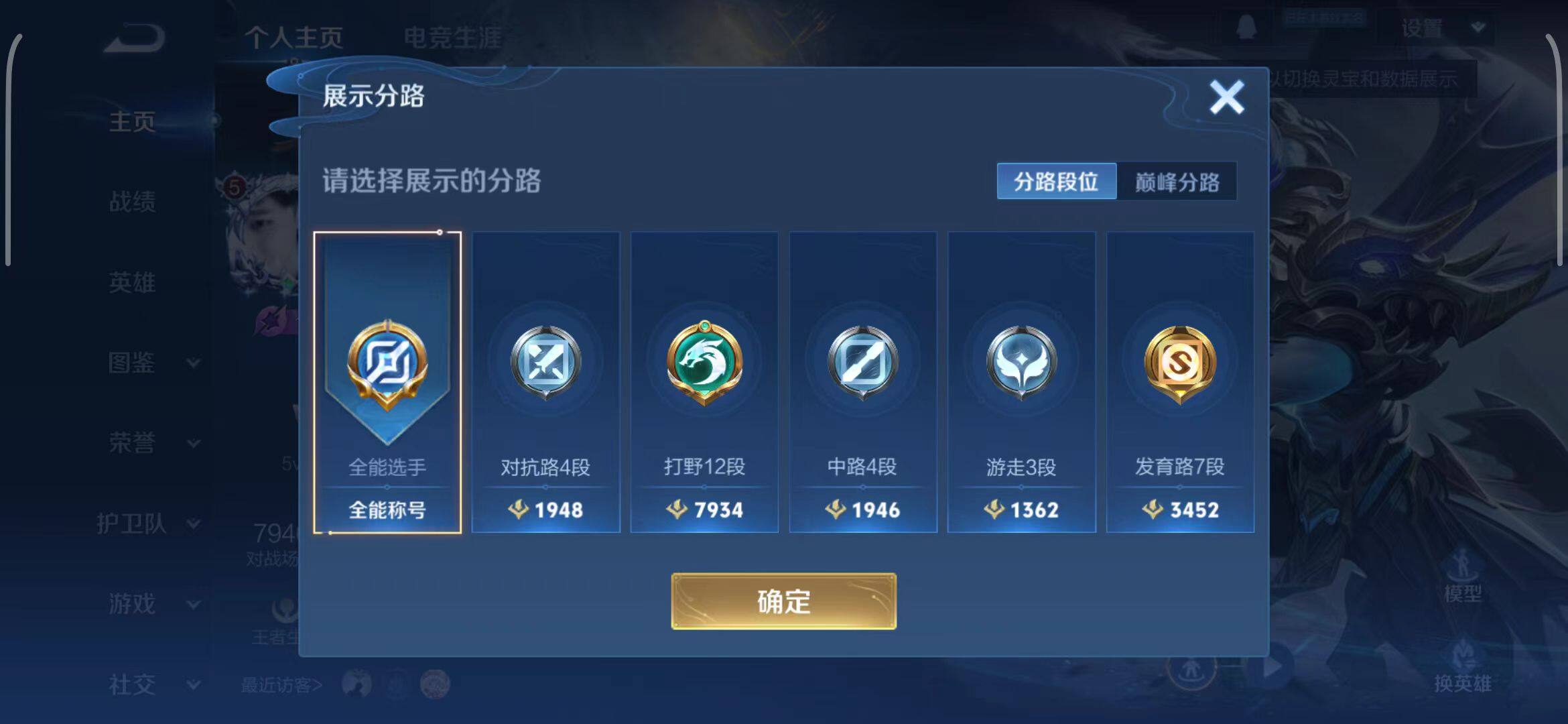The image size is (1568, 724).
Task: Expand the 图鉴 sidebar chevron
Action: [x=193, y=363]
